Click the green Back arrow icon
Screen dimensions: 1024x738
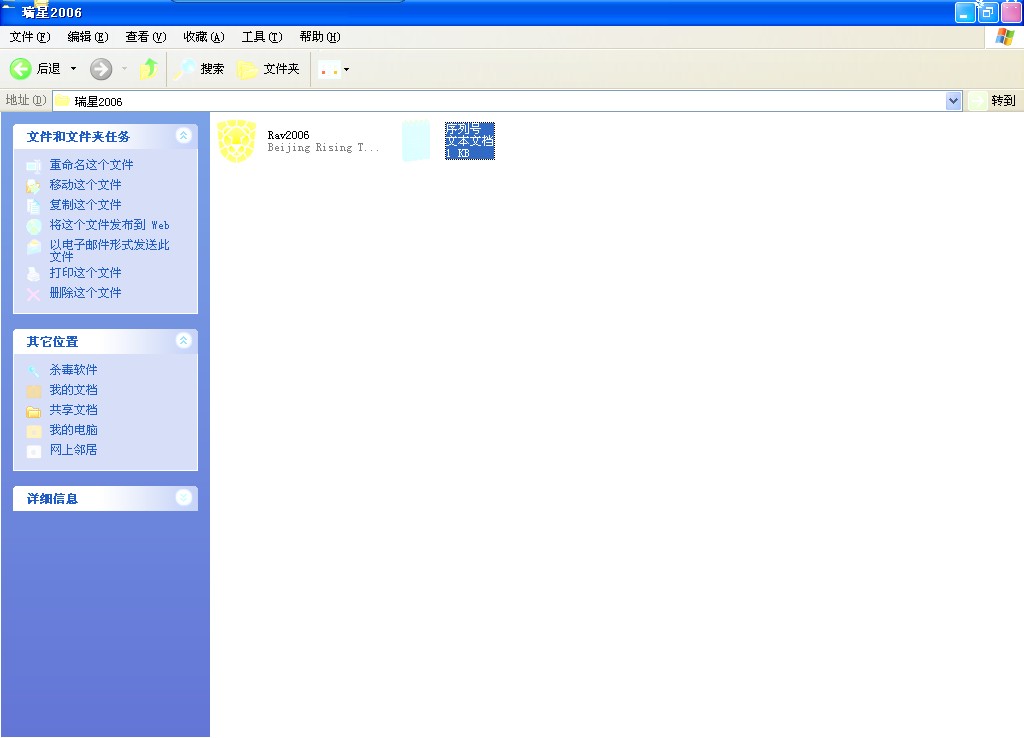pyautogui.click(x=20, y=69)
